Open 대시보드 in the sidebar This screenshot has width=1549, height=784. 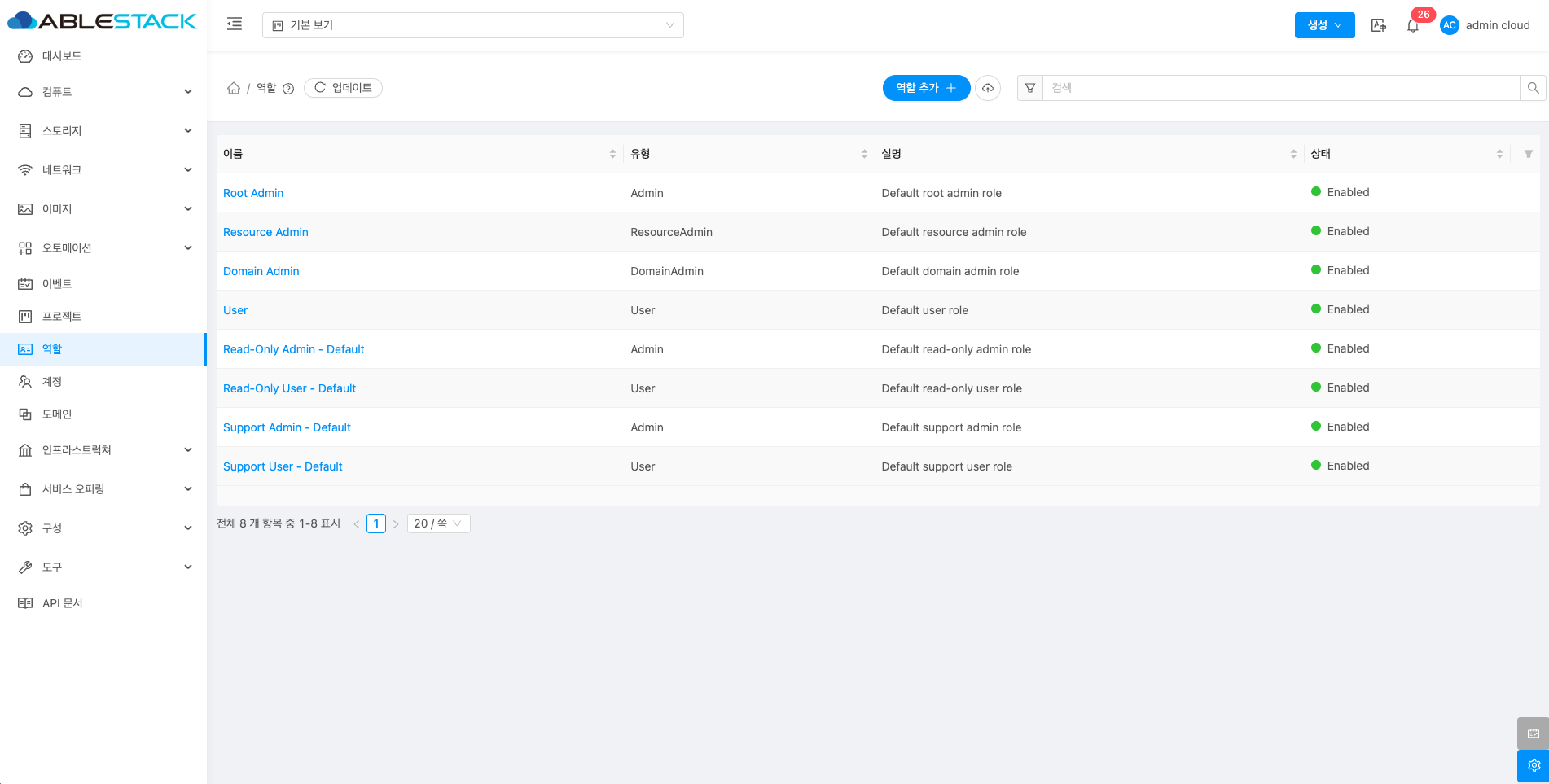62,56
